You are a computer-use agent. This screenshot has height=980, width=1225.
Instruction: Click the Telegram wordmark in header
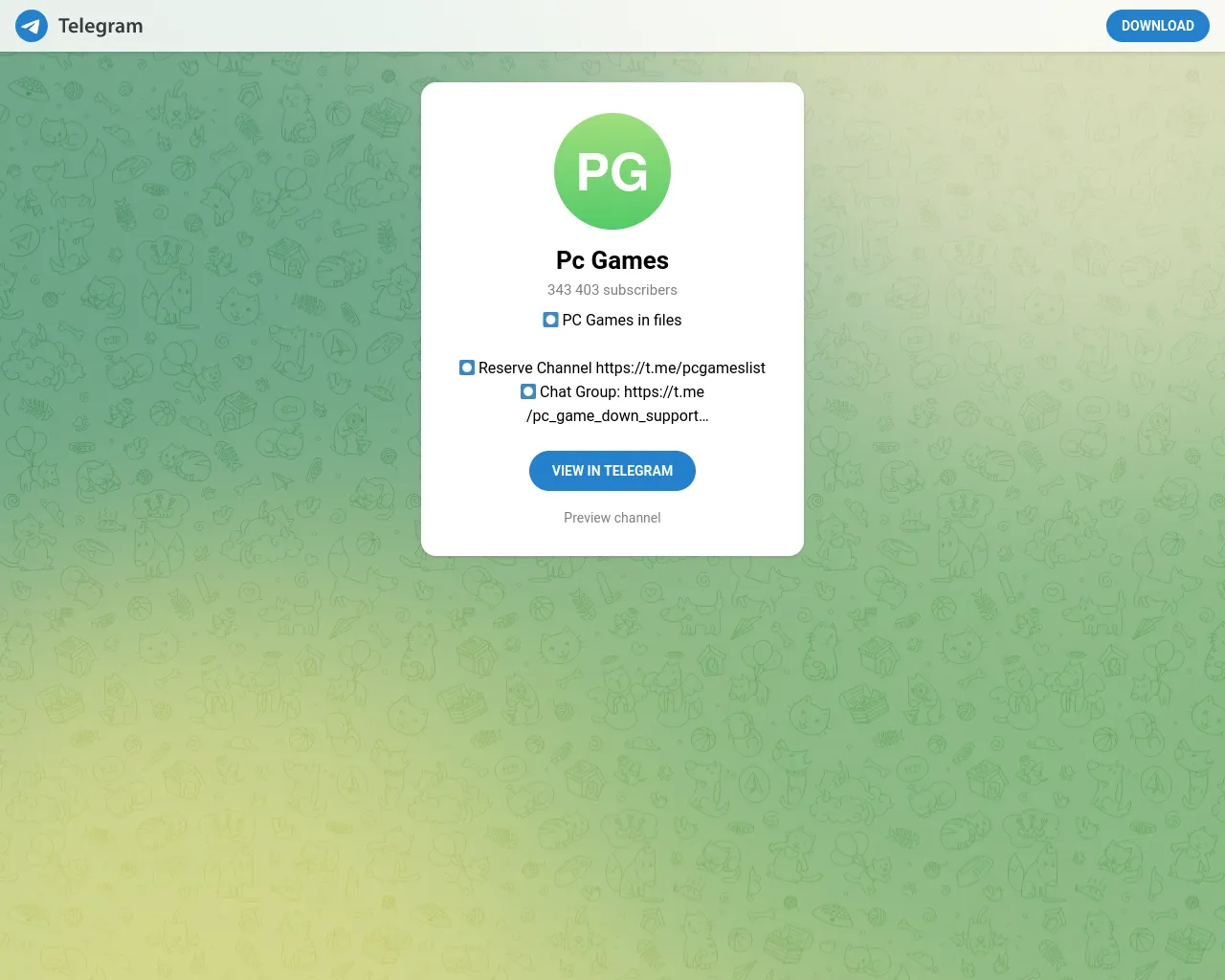click(x=100, y=26)
